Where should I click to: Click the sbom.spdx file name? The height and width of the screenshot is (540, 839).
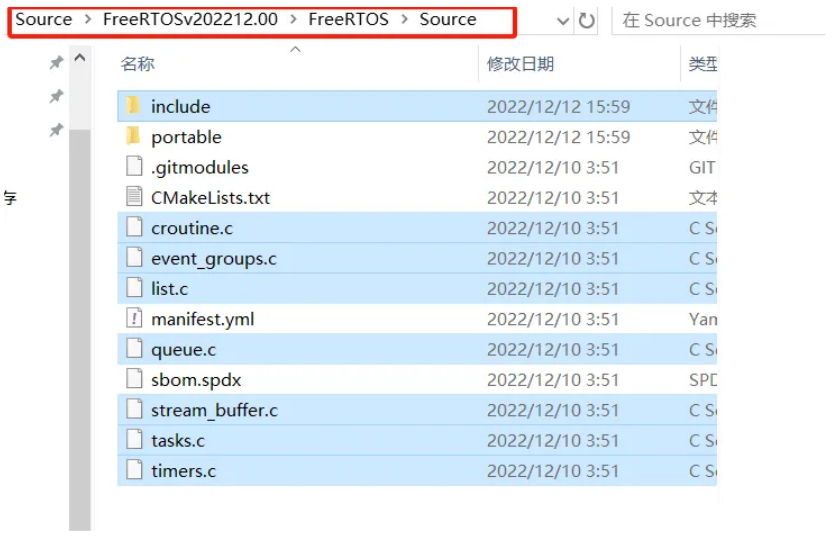(196, 381)
